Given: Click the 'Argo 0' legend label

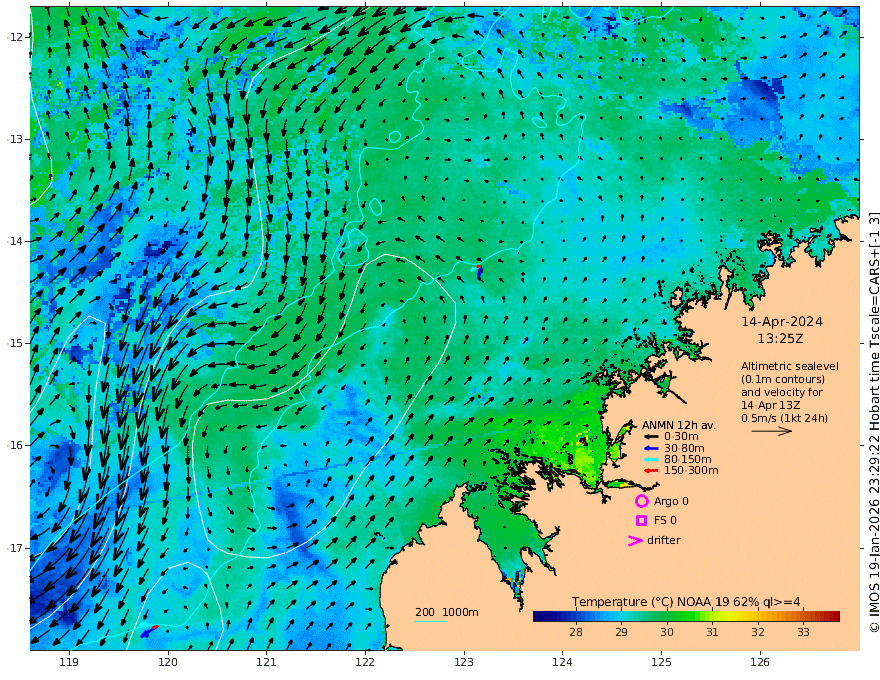Looking at the screenshot, I should (x=671, y=502).
